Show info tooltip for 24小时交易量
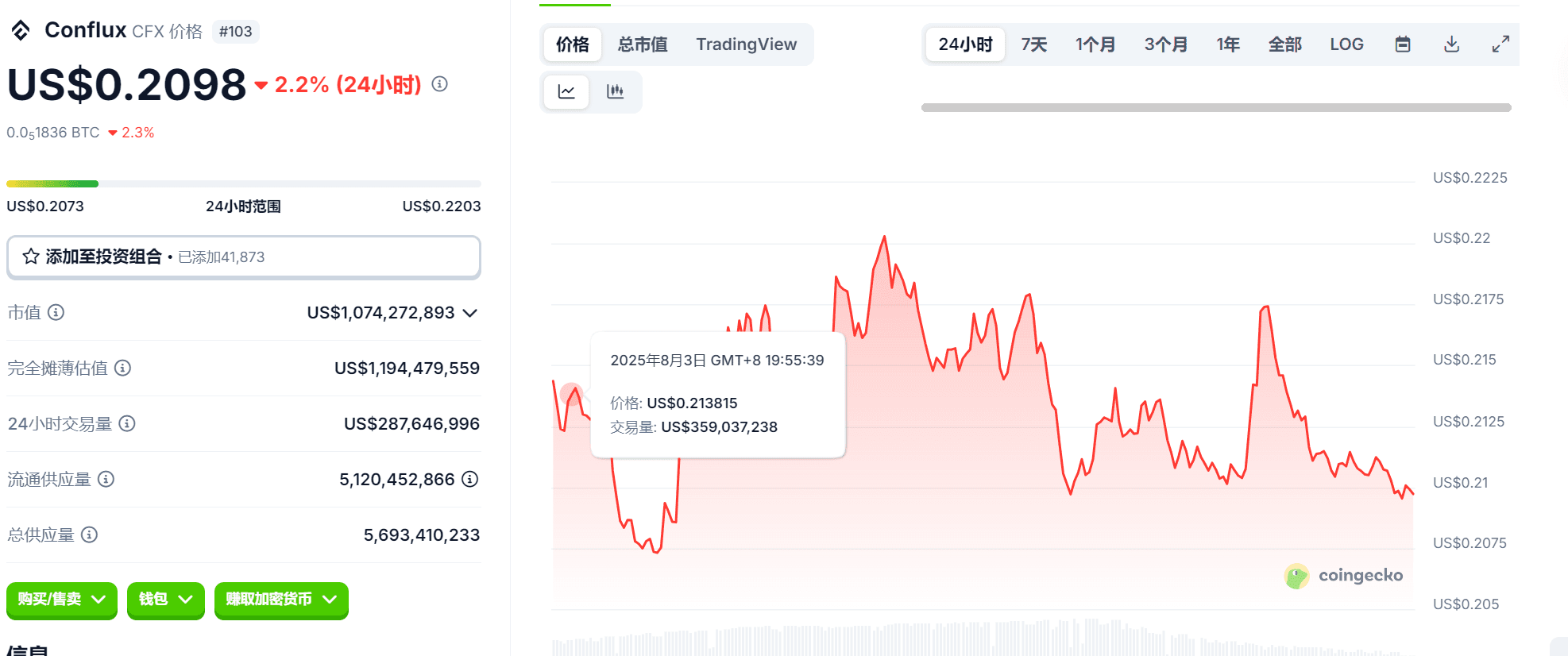Image resolution: width=1568 pixels, height=656 pixels. point(127,423)
